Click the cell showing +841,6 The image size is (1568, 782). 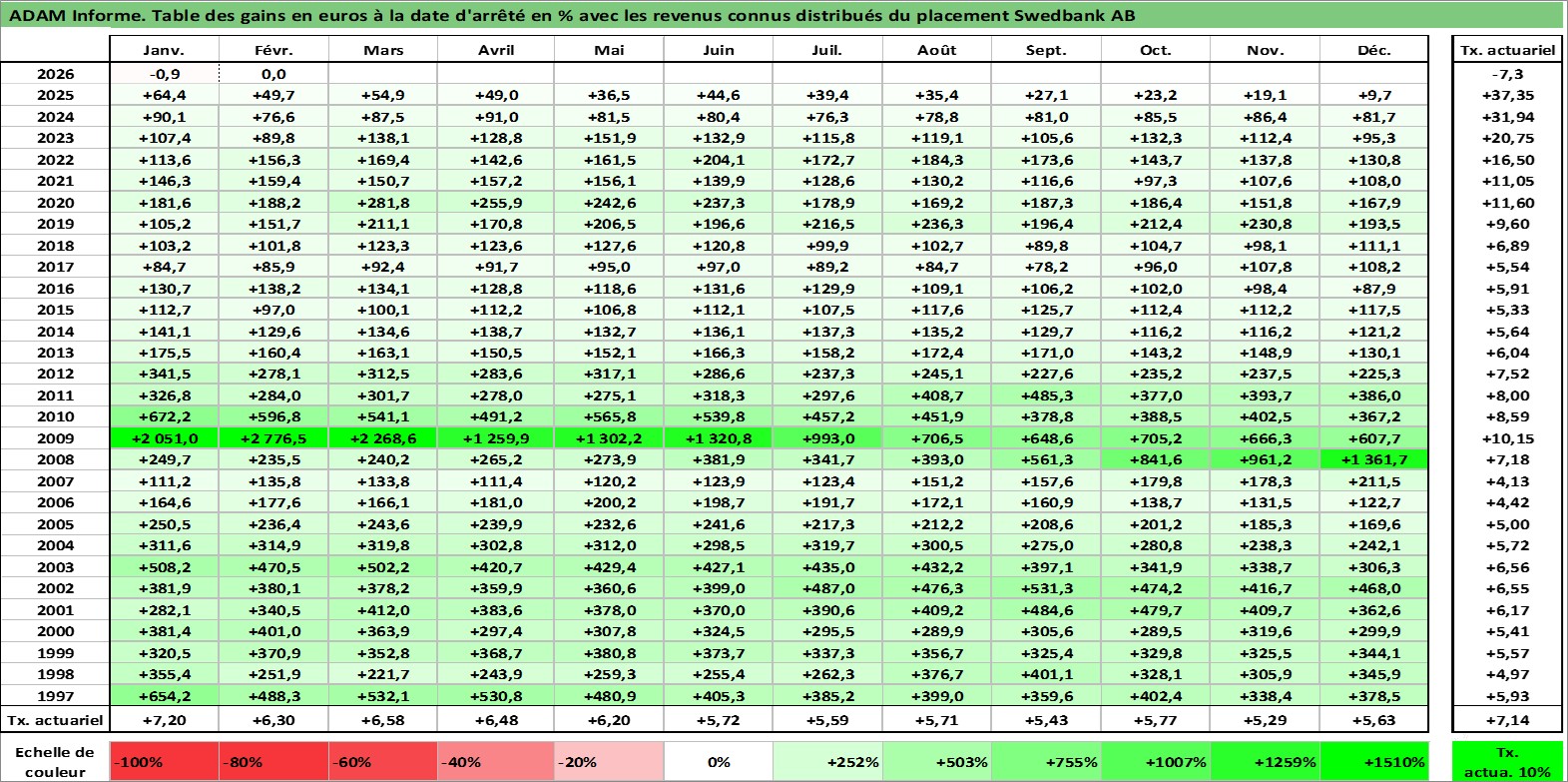(1156, 459)
